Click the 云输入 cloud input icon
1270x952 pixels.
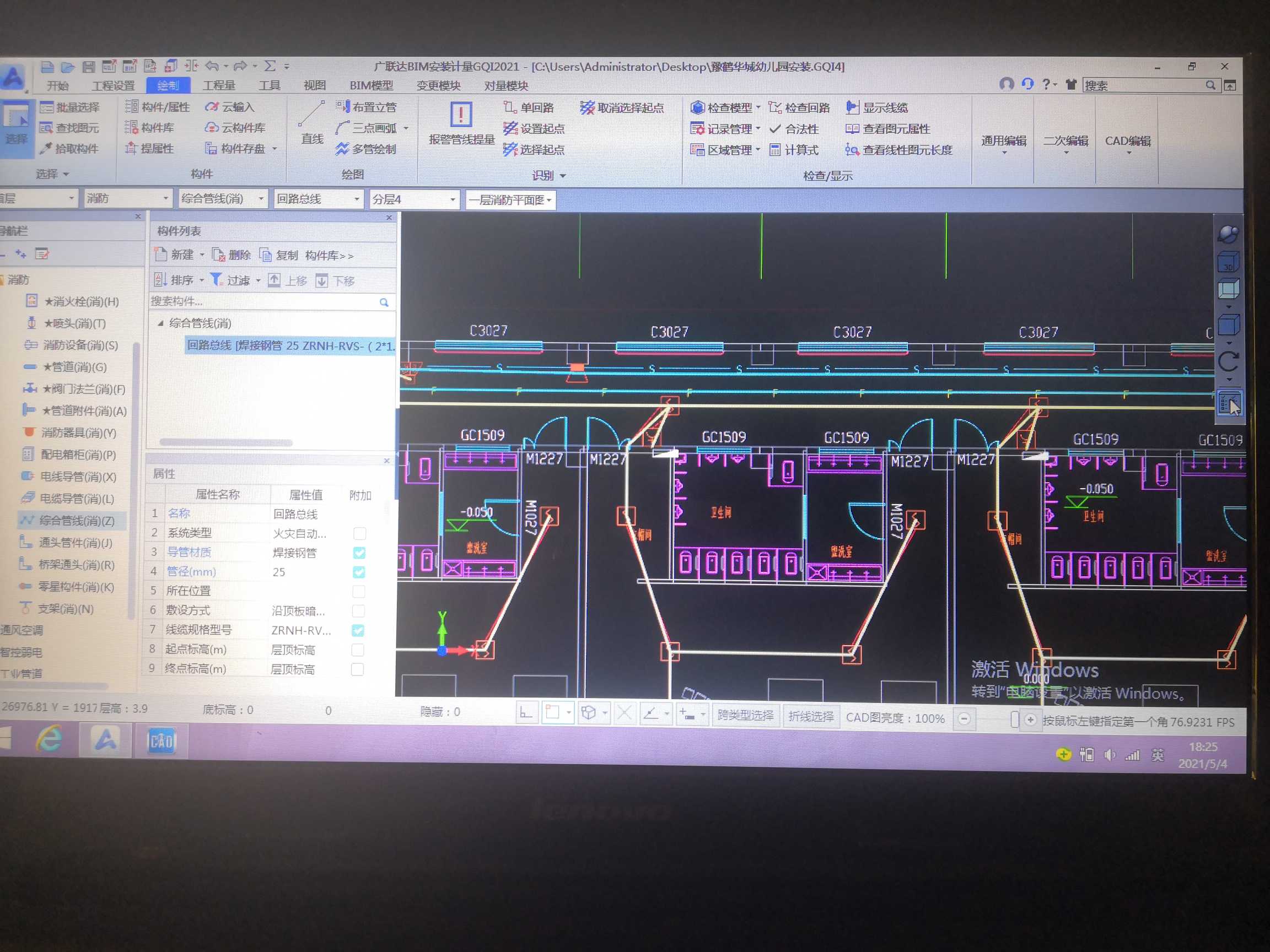tap(212, 107)
